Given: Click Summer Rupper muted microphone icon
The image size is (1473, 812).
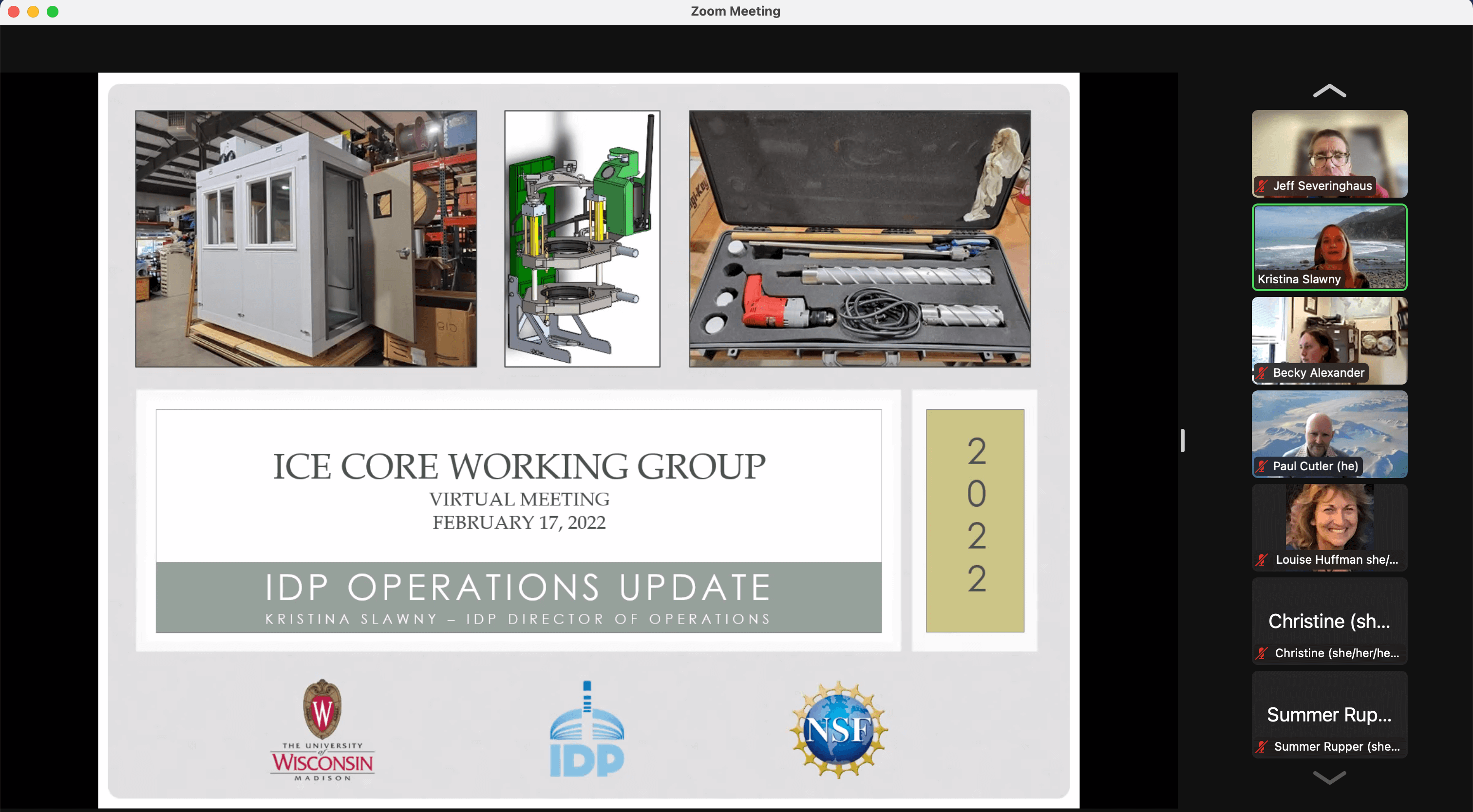Looking at the screenshot, I should [x=1262, y=747].
